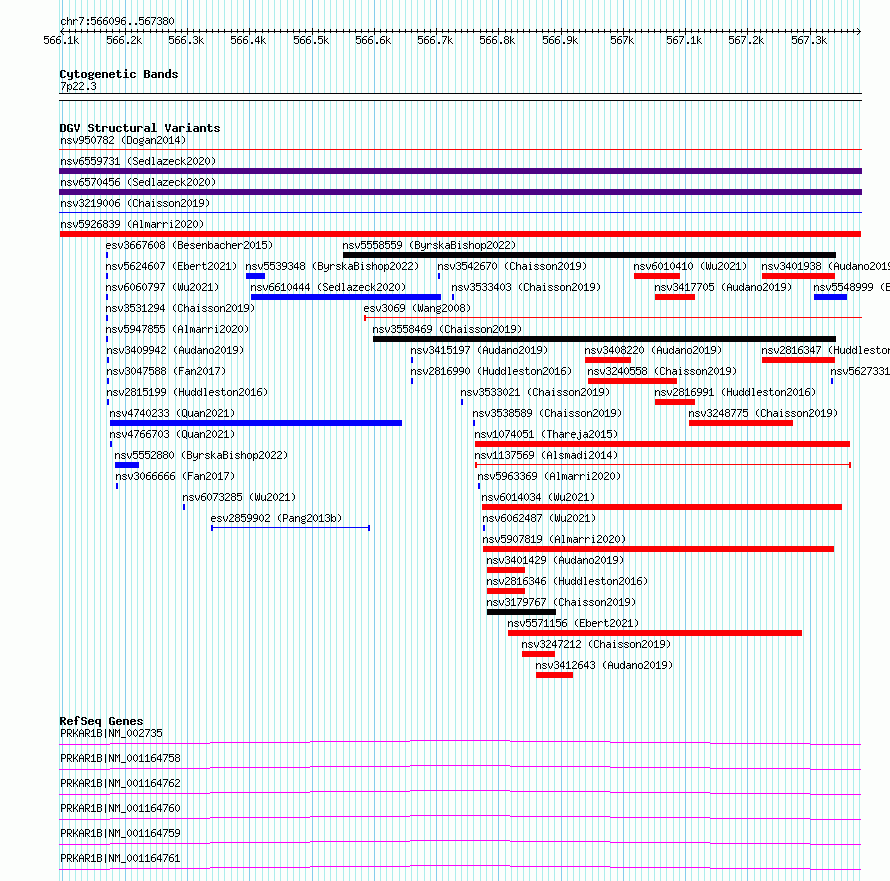
Task: Select the nsv6559731 purple variant bar
Action: tap(460, 171)
